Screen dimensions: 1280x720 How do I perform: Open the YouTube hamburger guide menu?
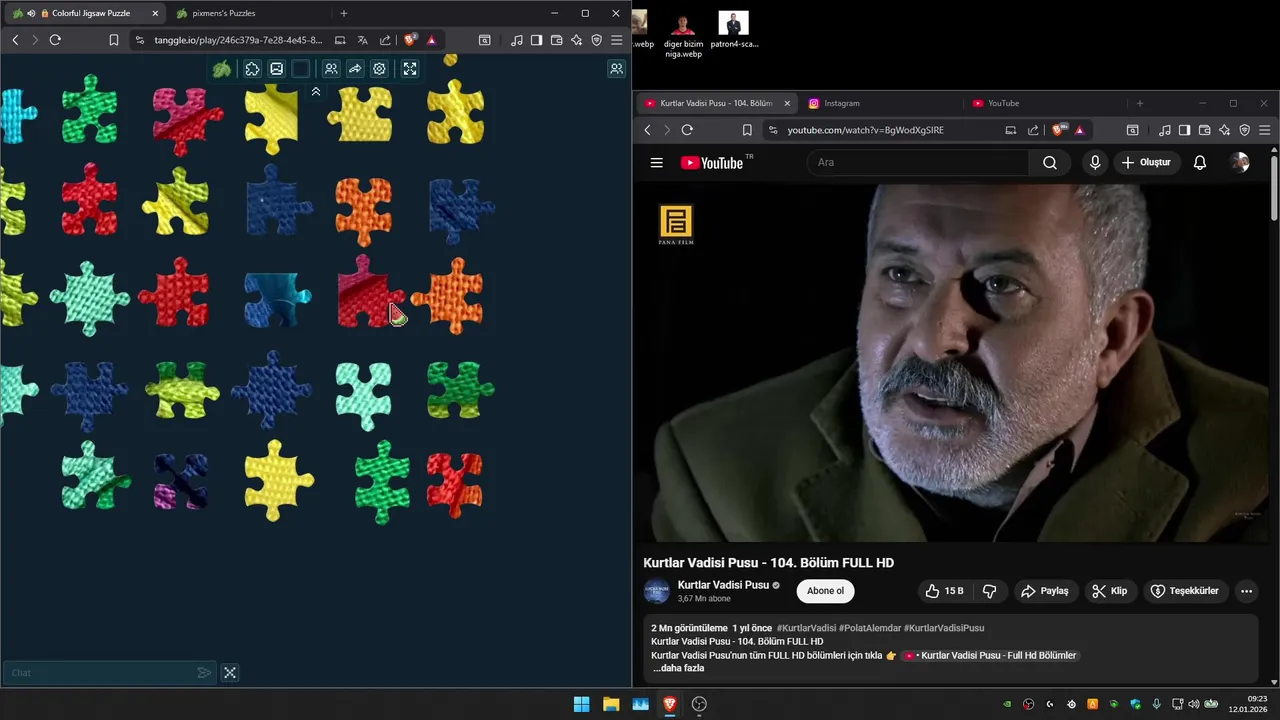point(657,163)
